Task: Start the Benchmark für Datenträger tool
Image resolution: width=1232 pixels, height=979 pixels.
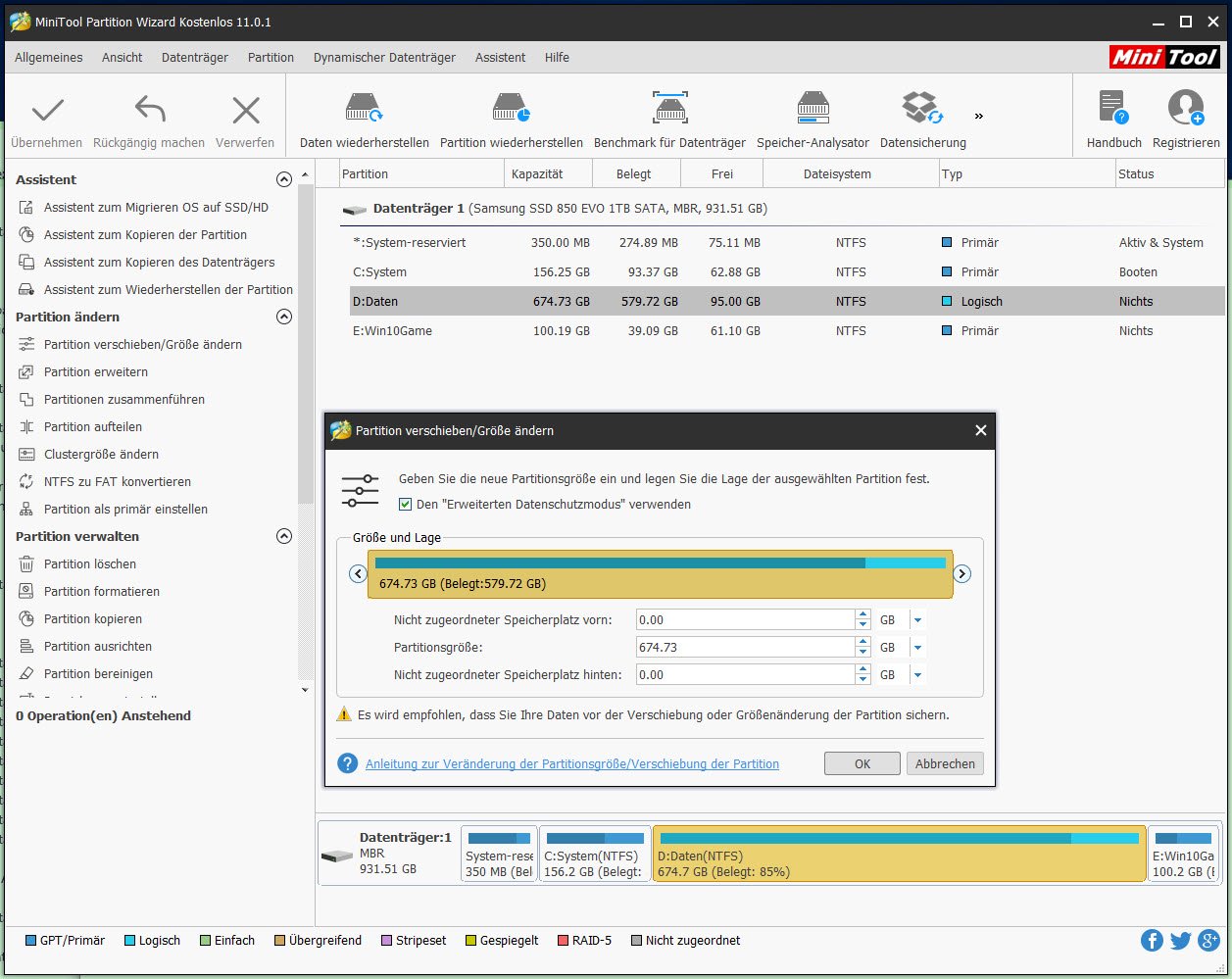Action: 669,116
